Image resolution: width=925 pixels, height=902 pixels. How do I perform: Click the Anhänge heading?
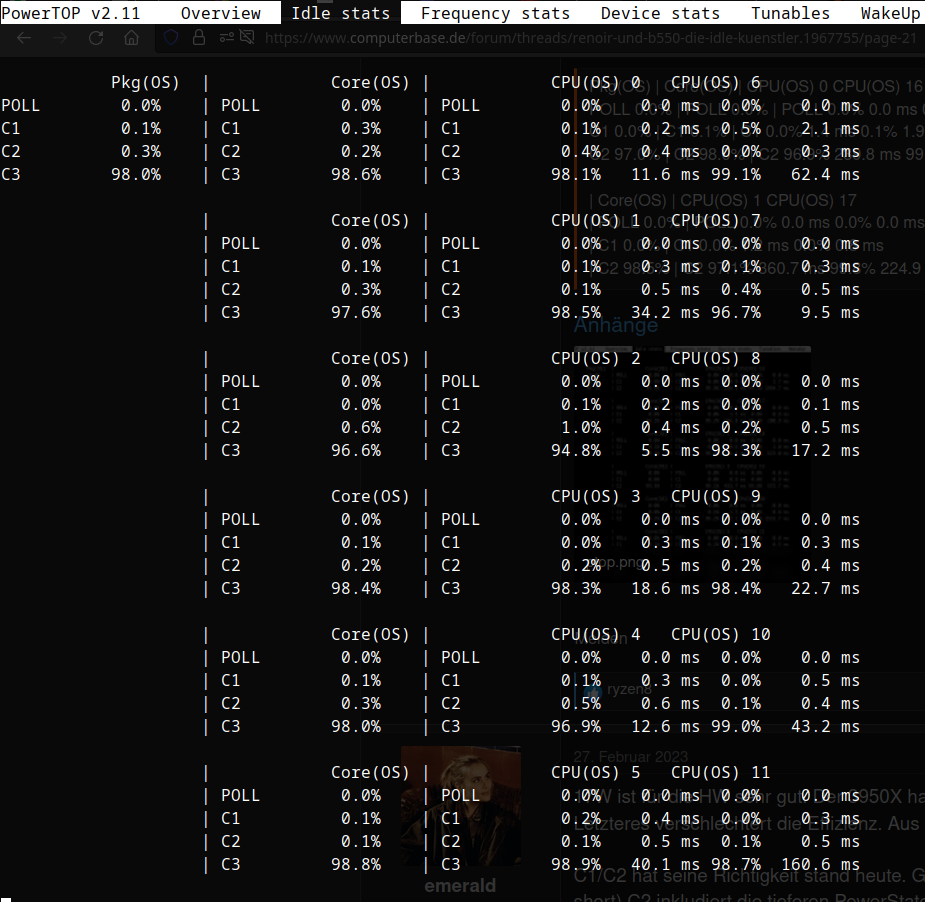tap(615, 325)
